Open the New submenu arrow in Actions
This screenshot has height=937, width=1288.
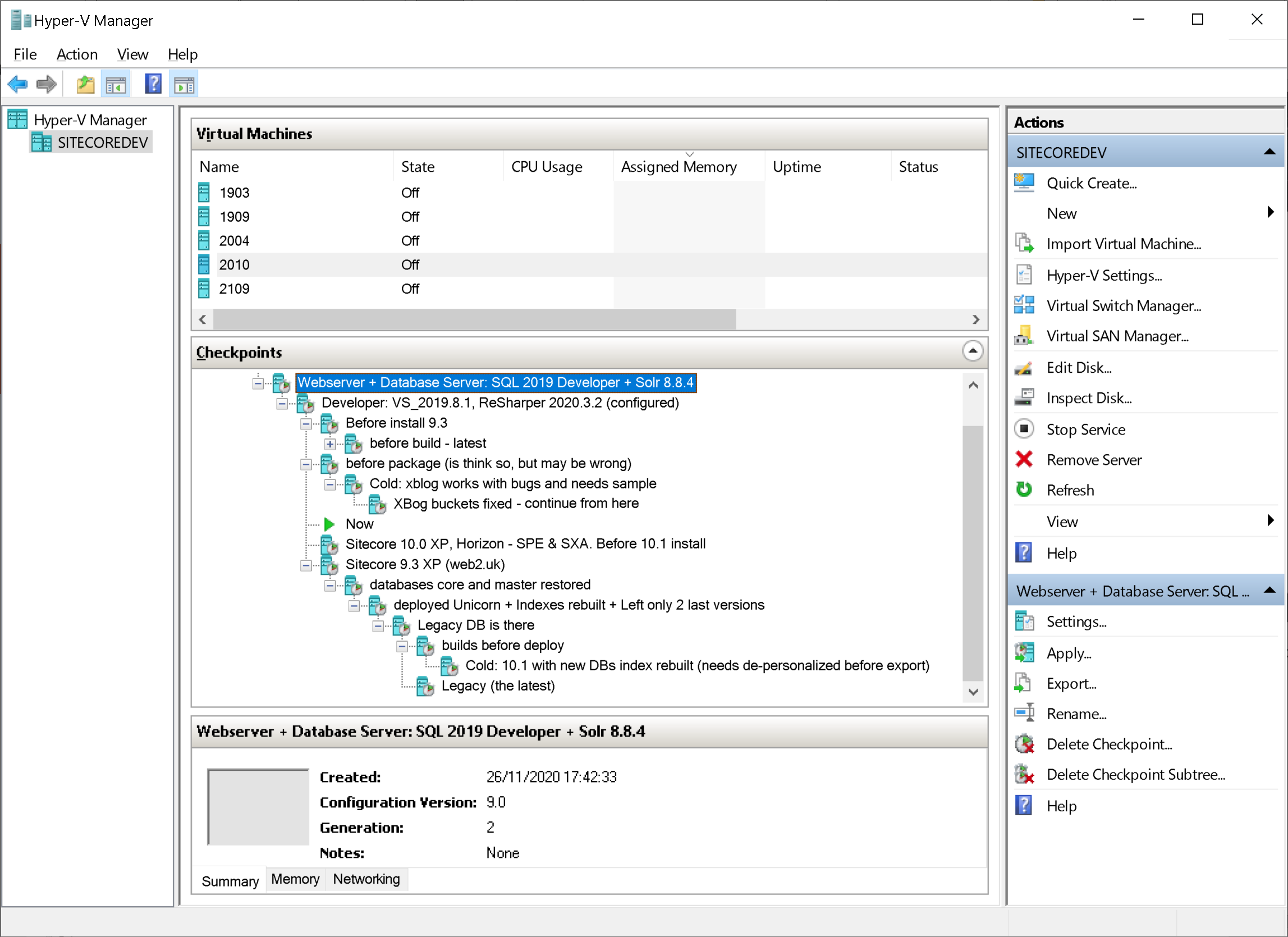click(1271, 213)
